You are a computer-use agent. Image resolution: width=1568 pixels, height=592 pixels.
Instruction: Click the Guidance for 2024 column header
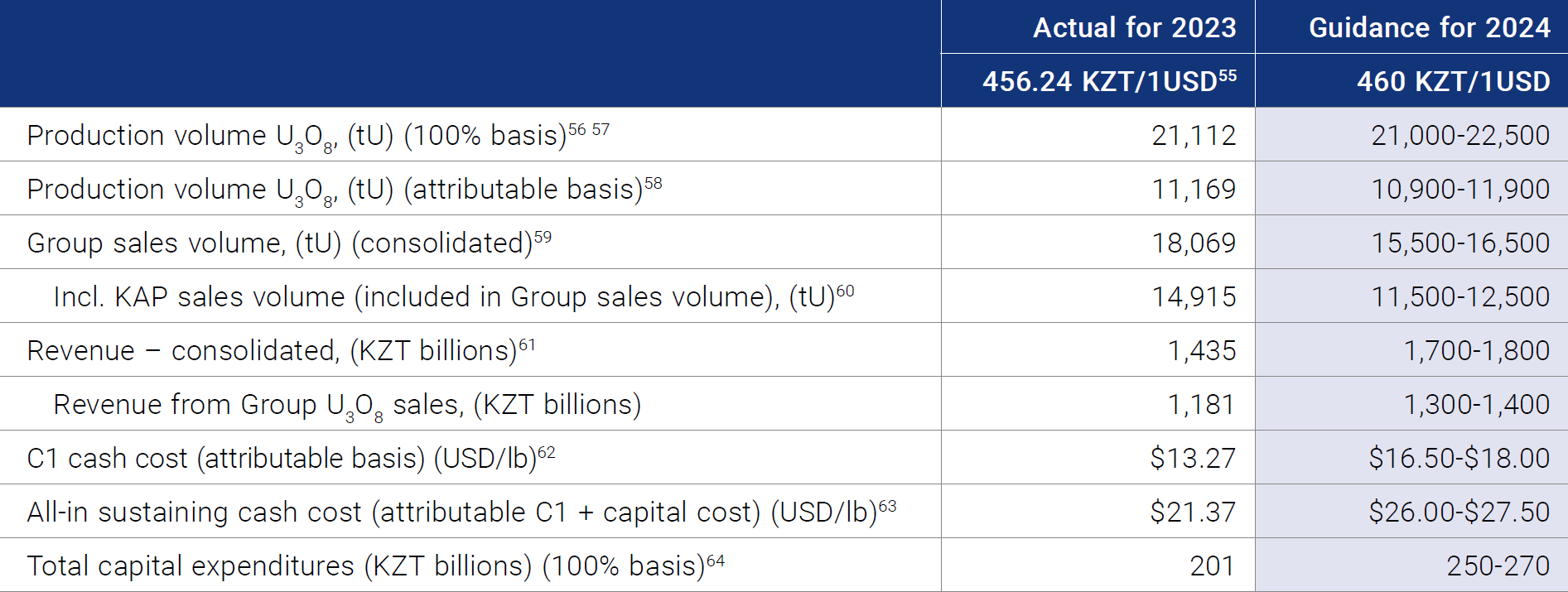(1429, 28)
